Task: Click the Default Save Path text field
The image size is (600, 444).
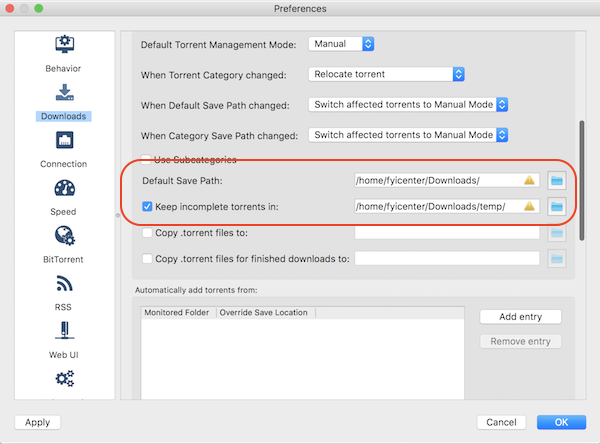Action: pyautogui.click(x=447, y=180)
